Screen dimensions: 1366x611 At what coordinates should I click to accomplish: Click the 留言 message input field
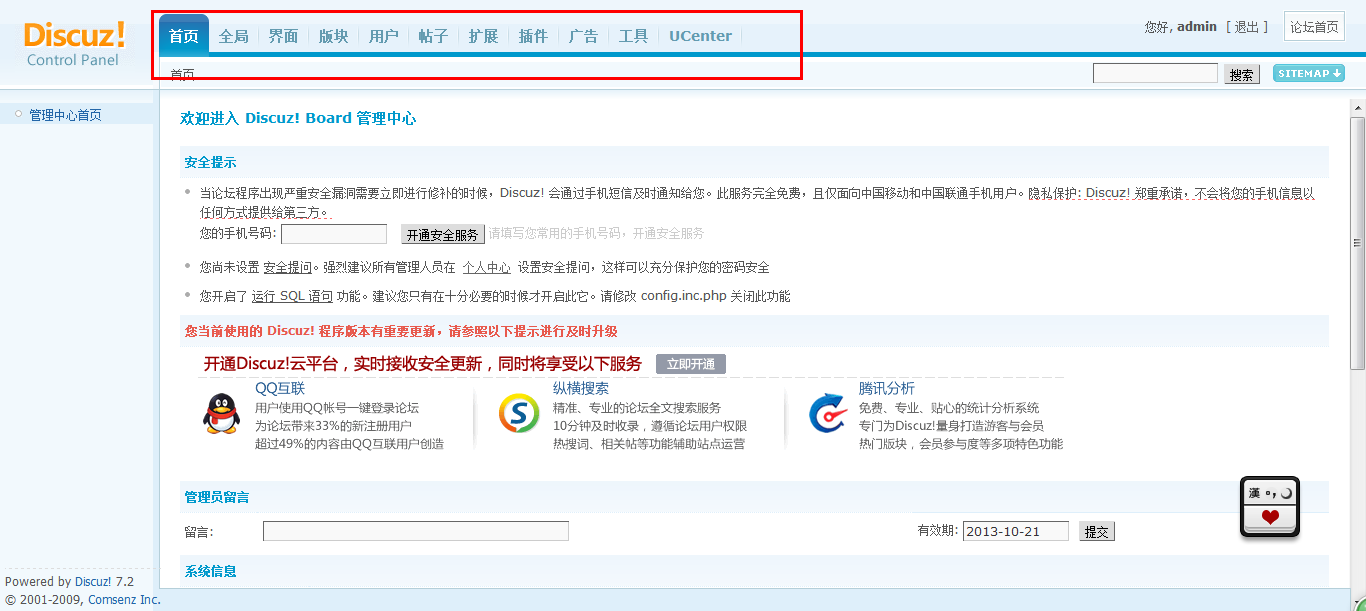click(416, 531)
